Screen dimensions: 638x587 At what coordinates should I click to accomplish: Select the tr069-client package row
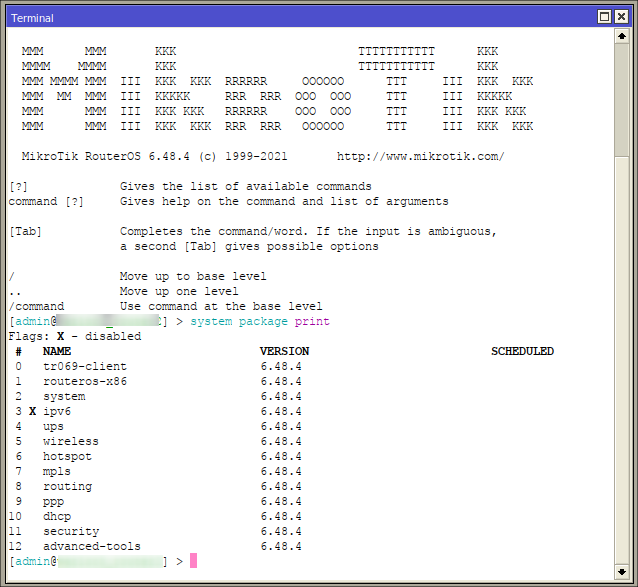click(84, 366)
